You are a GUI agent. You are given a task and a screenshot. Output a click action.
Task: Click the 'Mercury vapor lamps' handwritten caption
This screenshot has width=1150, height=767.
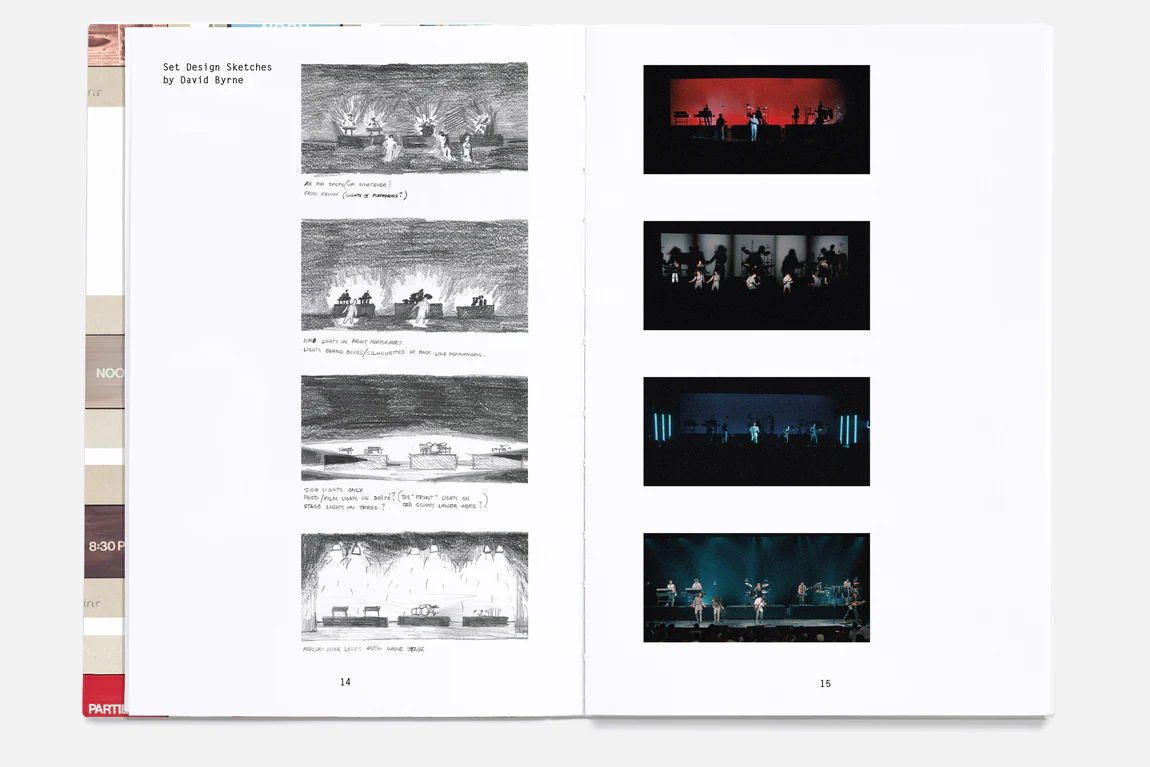(363, 649)
